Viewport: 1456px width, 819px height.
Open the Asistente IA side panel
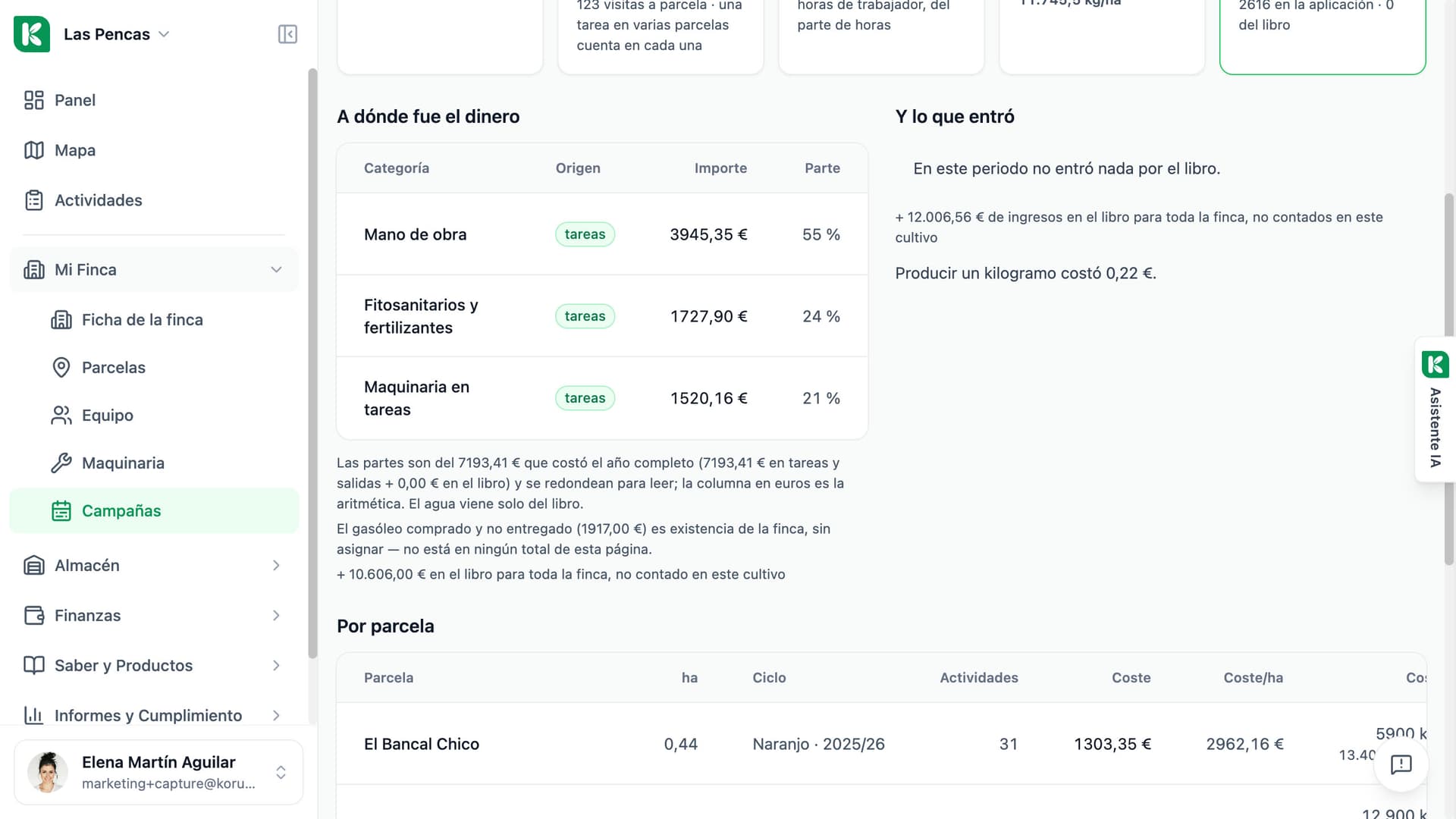click(x=1435, y=409)
